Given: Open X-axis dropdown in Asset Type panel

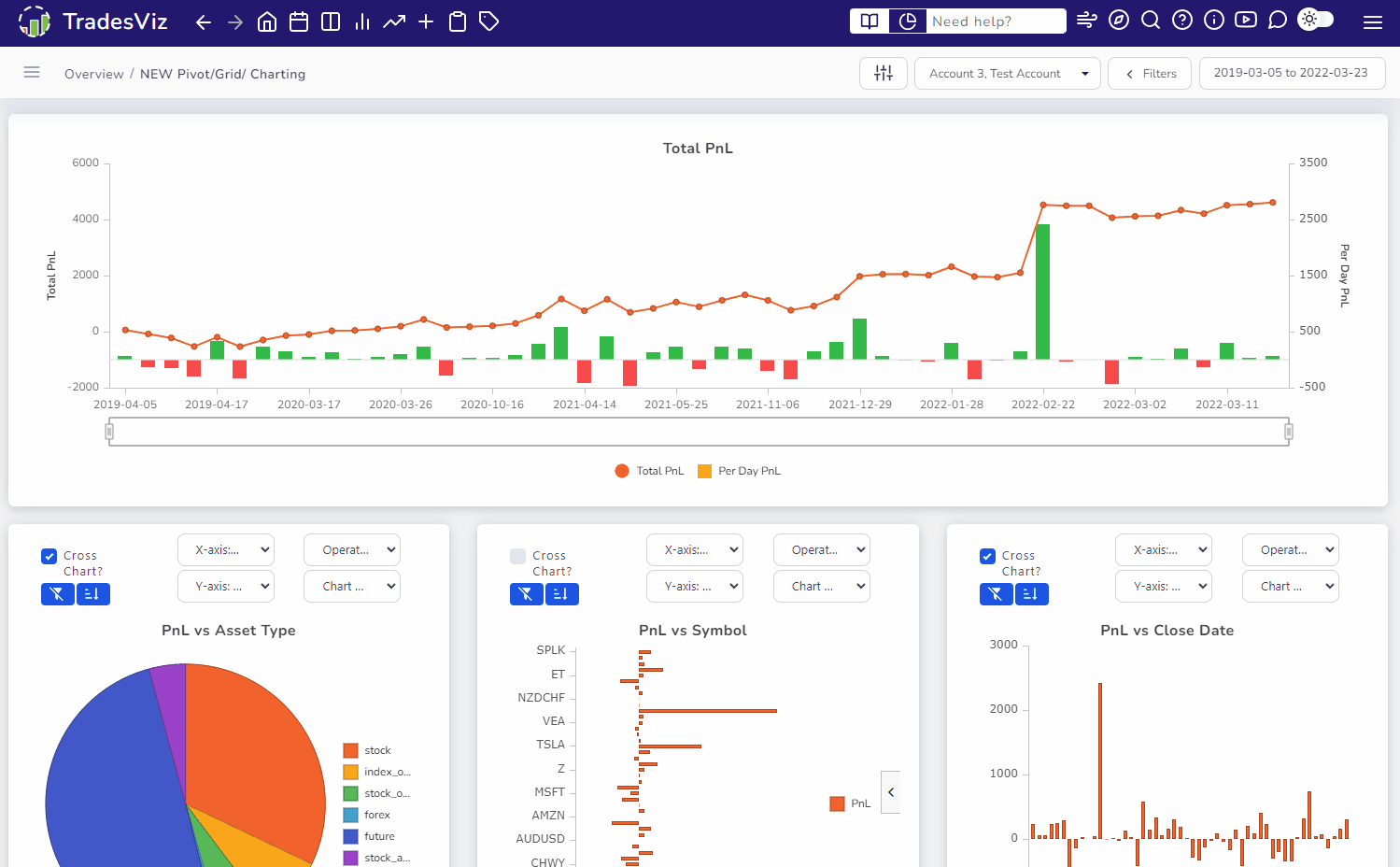Looking at the screenshot, I should pos(226,550).
